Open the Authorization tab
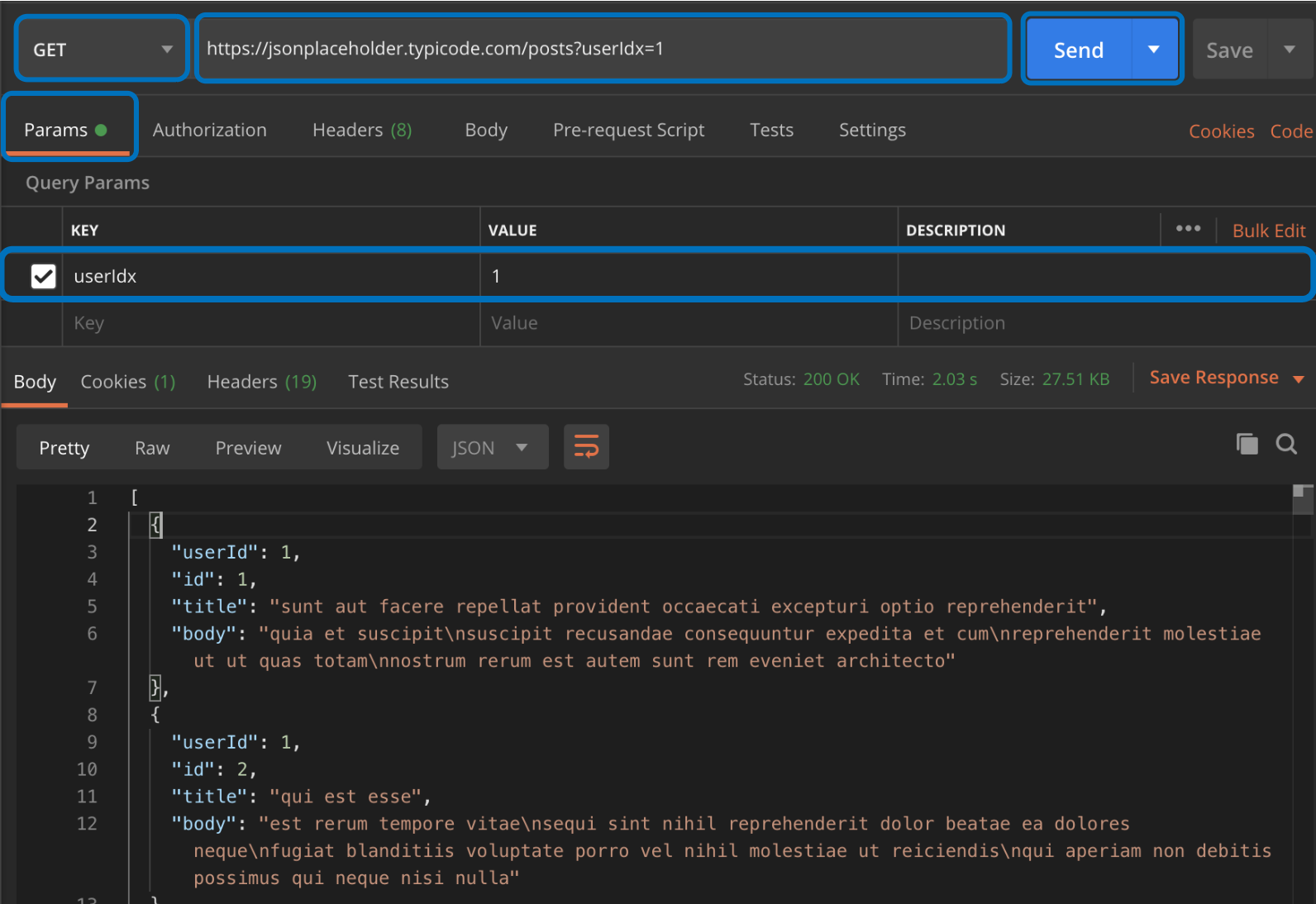Viewport: 1316px width, 904px height. 210,130
